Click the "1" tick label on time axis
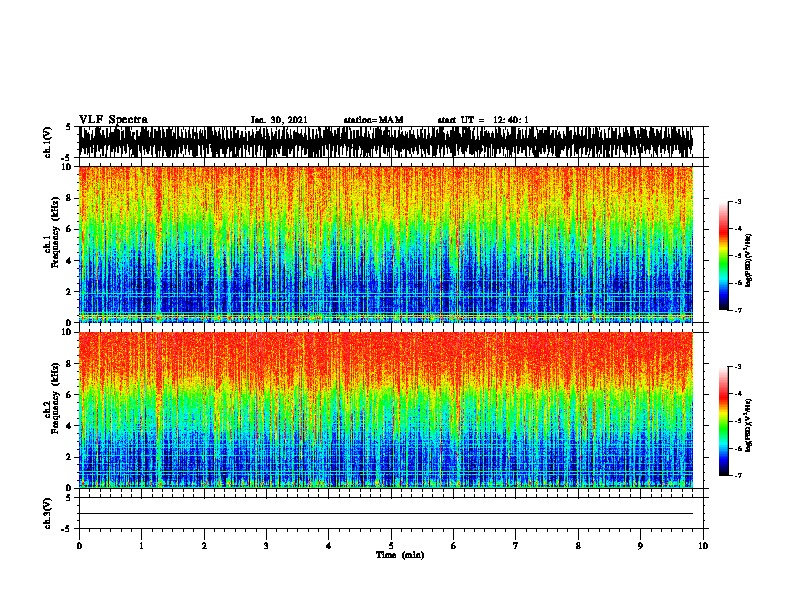Image resolution: width=792 pixels, height=612 pixels. pyautogui.click(x=141, y=546)
